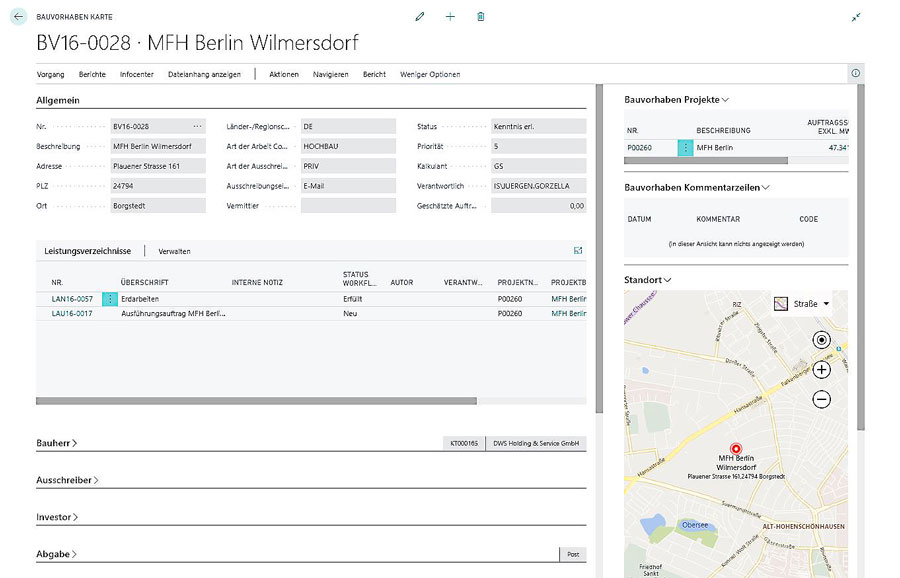This screenshot has height=578, width=900.
Task: Open the Infocenter menu
Action: click(137, 74)
